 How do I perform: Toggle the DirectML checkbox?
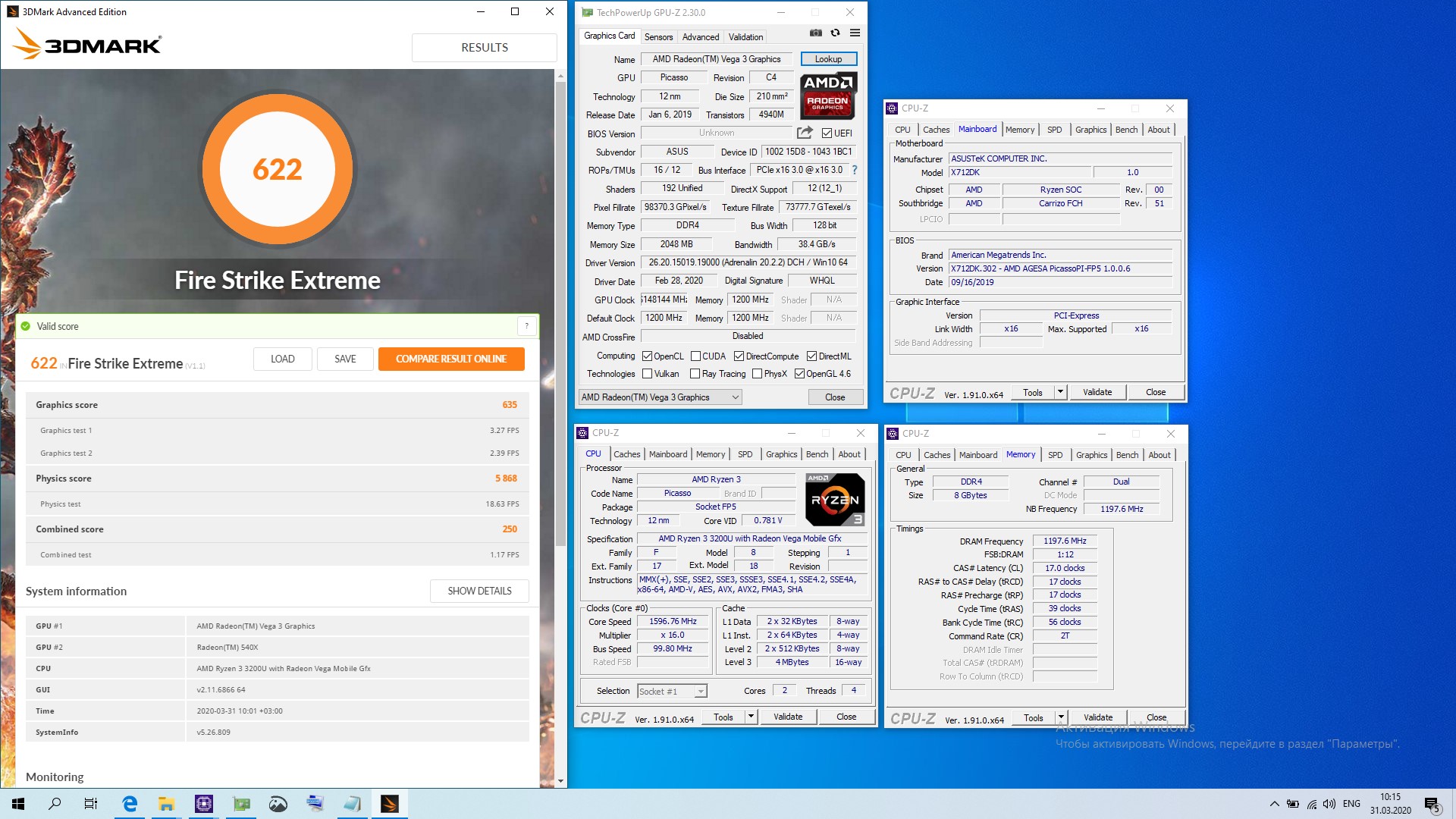[812, 356]
